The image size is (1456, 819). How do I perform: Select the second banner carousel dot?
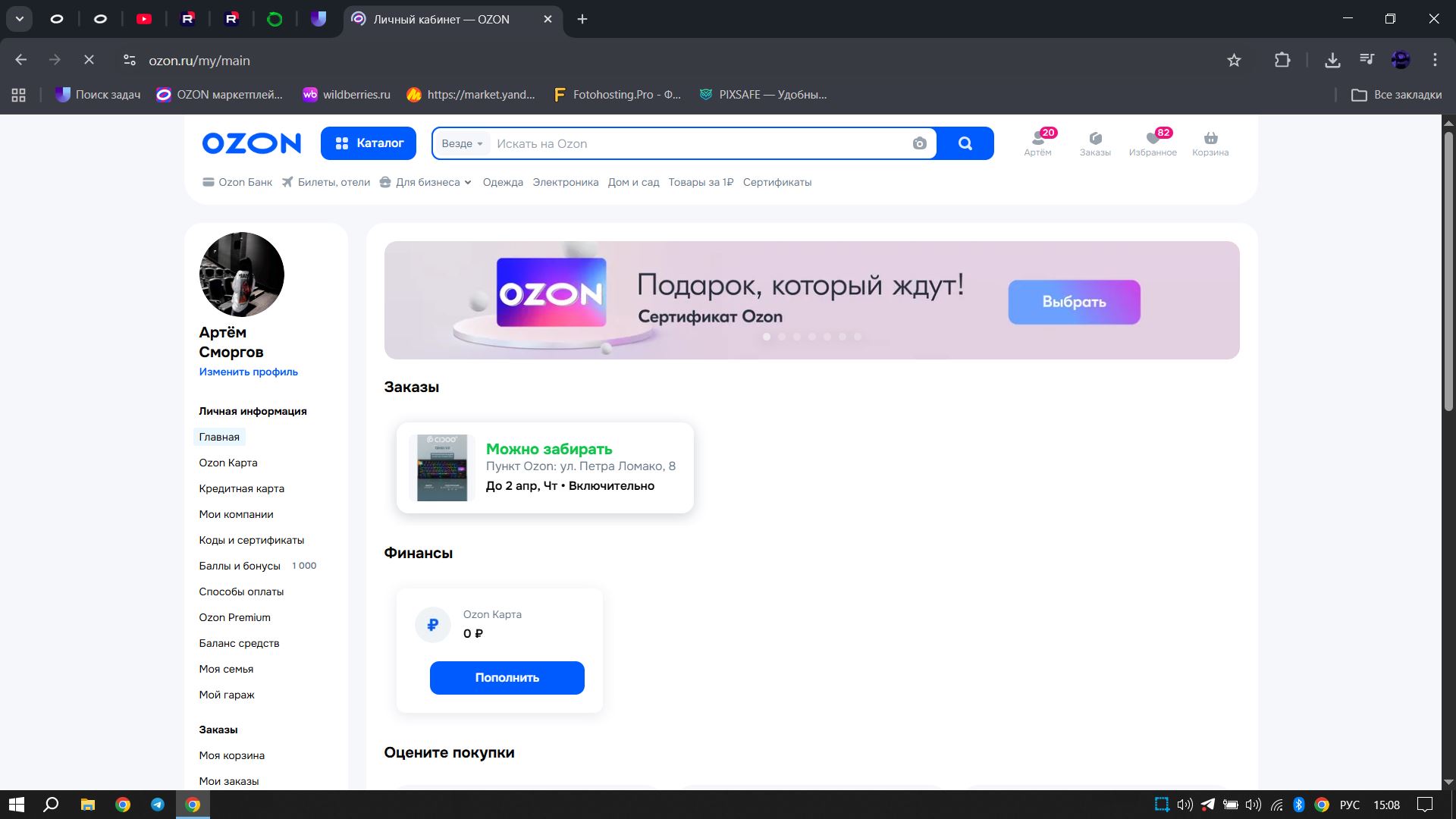coord(782,337)
